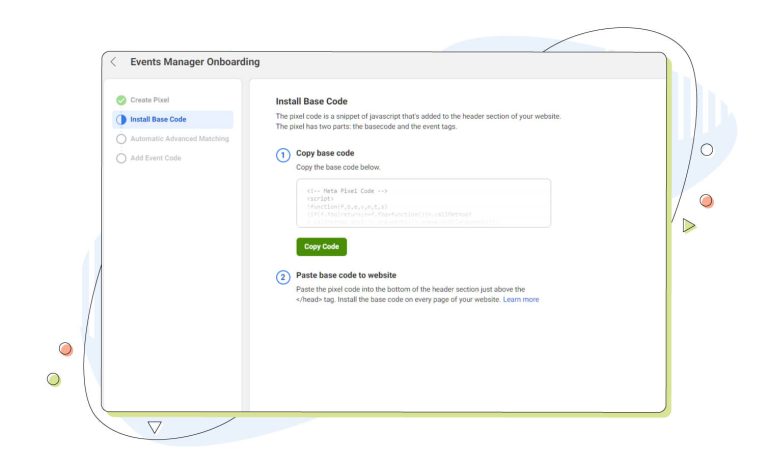Click inside the Meta Pixel code box

click(423, 203)
